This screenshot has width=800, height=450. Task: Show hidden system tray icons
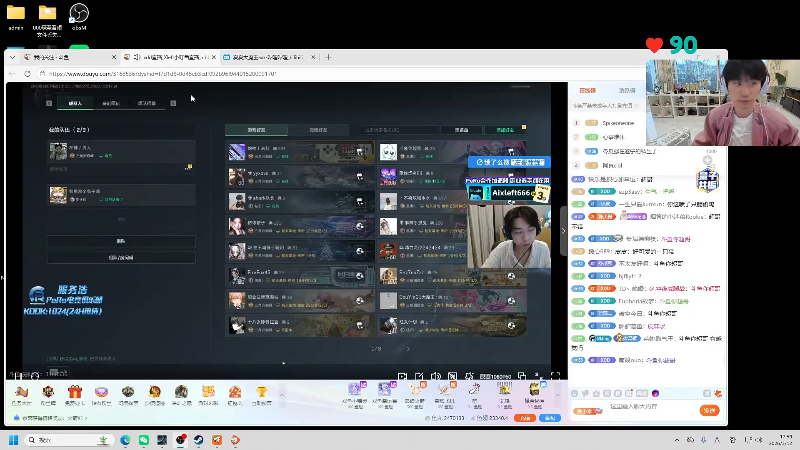pyautogui.click(x=677, y=440)
